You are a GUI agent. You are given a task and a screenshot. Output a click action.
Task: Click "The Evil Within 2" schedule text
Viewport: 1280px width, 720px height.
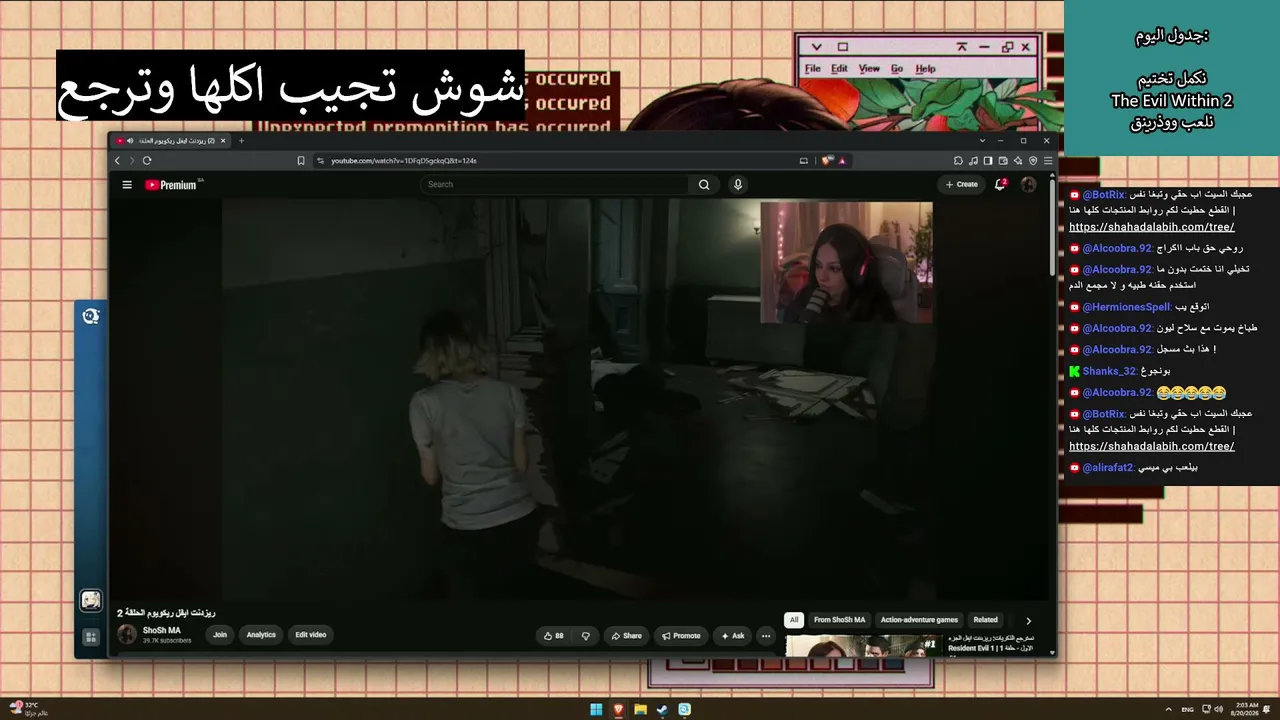(x=1172, y=101)
